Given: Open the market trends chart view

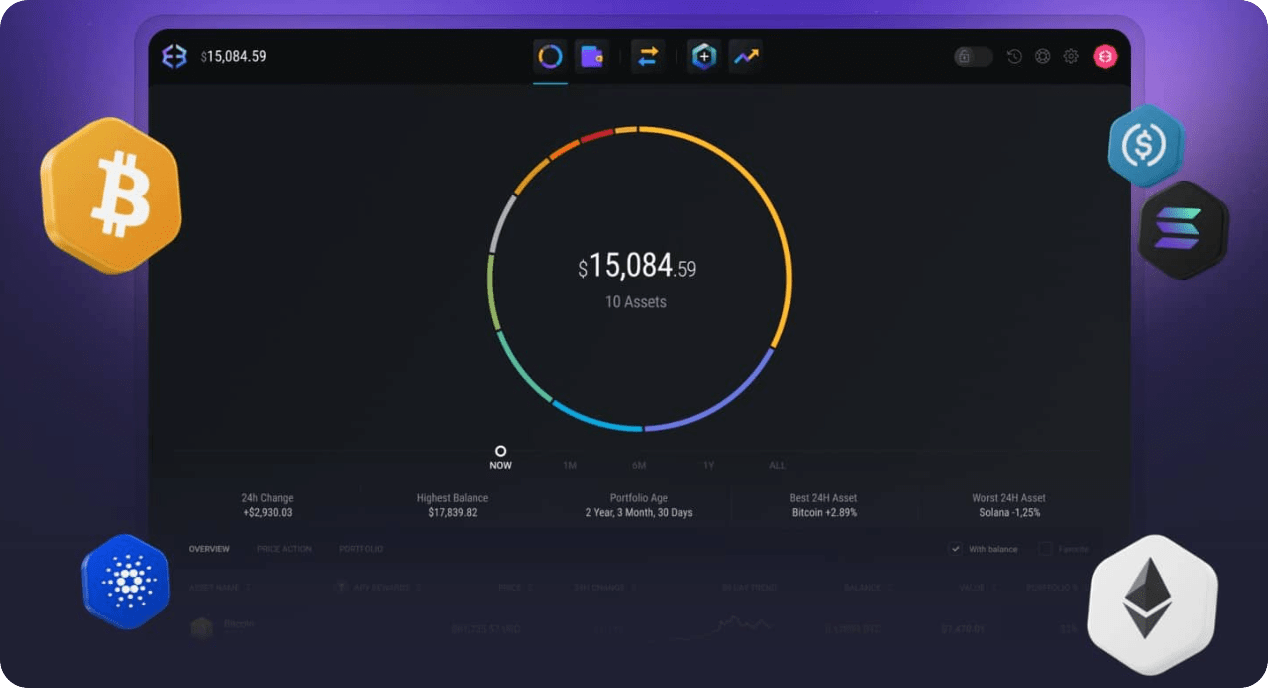Looking at the screenshot, I should (x=745, y=56).
